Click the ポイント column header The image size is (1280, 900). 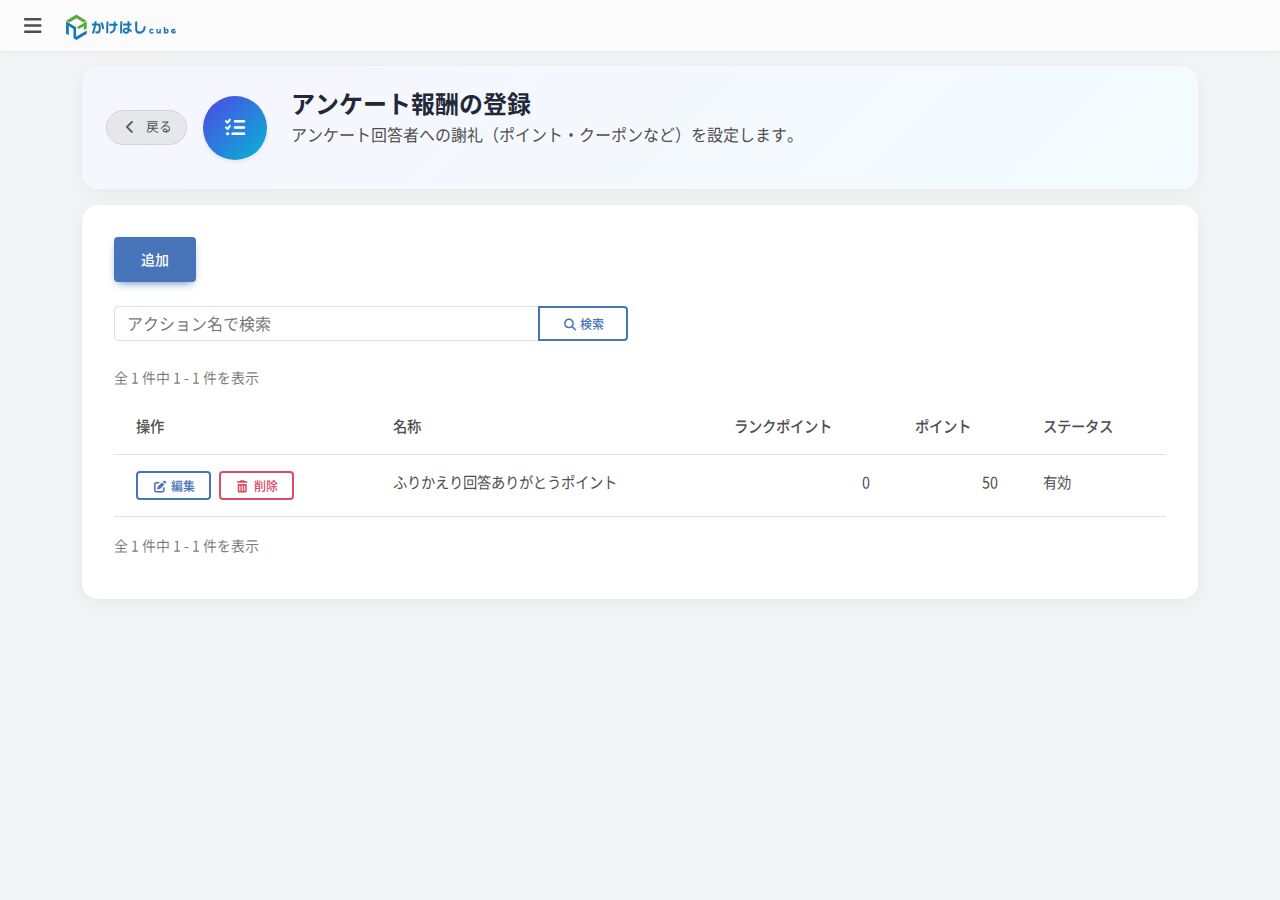[942, 427]
